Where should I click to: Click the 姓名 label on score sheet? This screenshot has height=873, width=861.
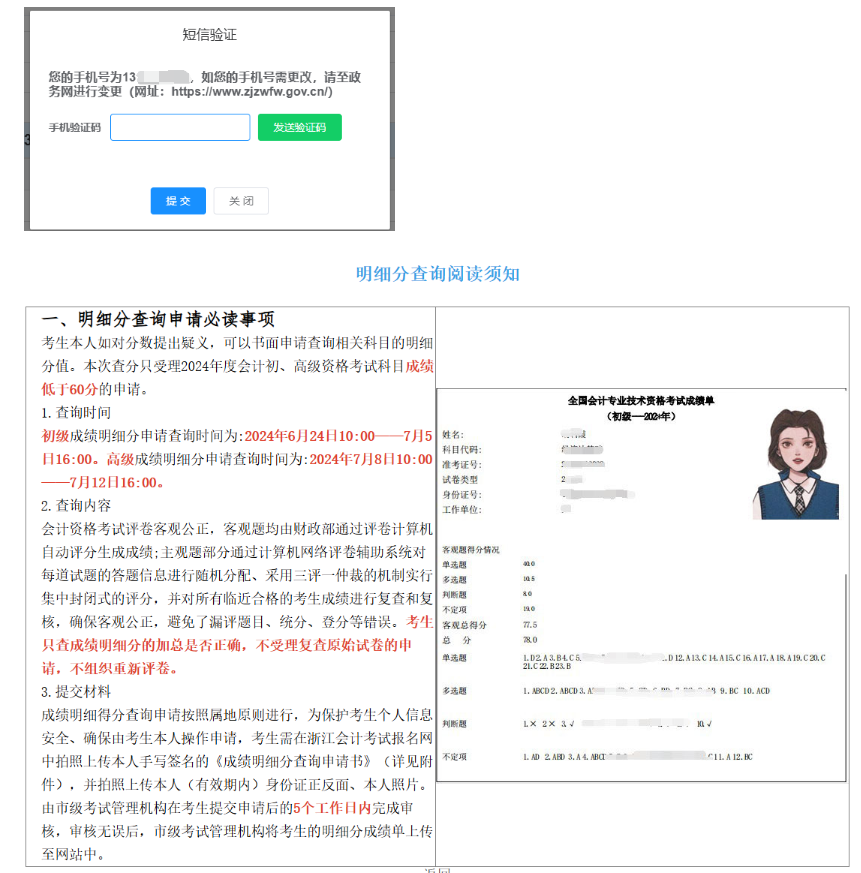coord(453,435)
